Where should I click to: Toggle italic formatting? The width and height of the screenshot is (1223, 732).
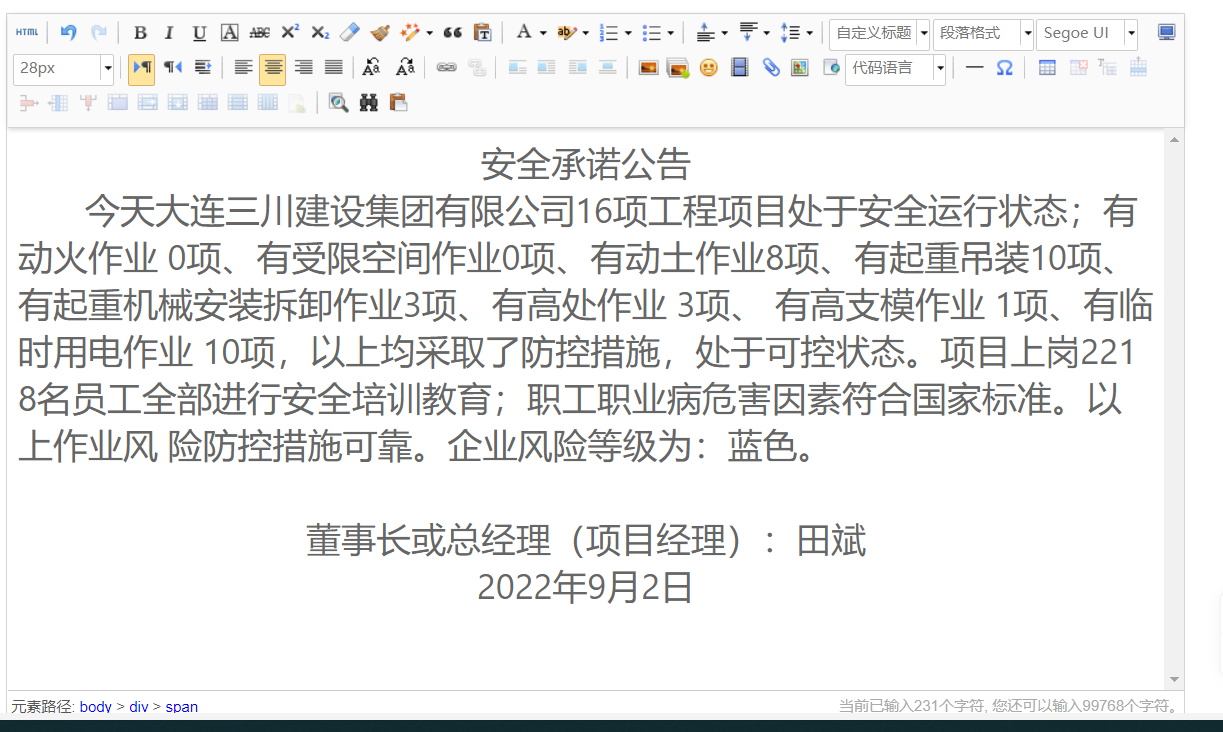pos(169,32)
